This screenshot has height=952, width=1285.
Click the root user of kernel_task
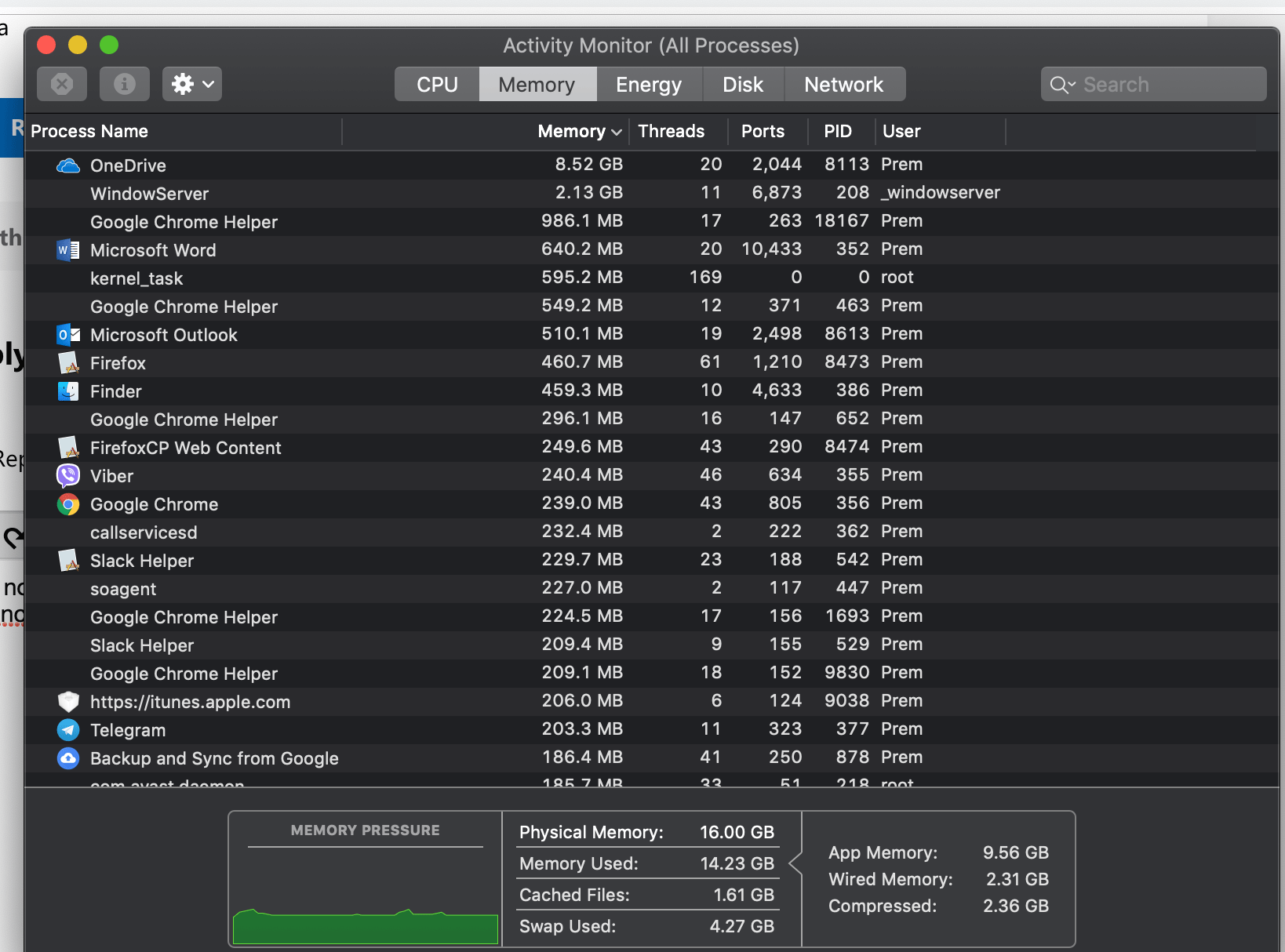(897, 277)
